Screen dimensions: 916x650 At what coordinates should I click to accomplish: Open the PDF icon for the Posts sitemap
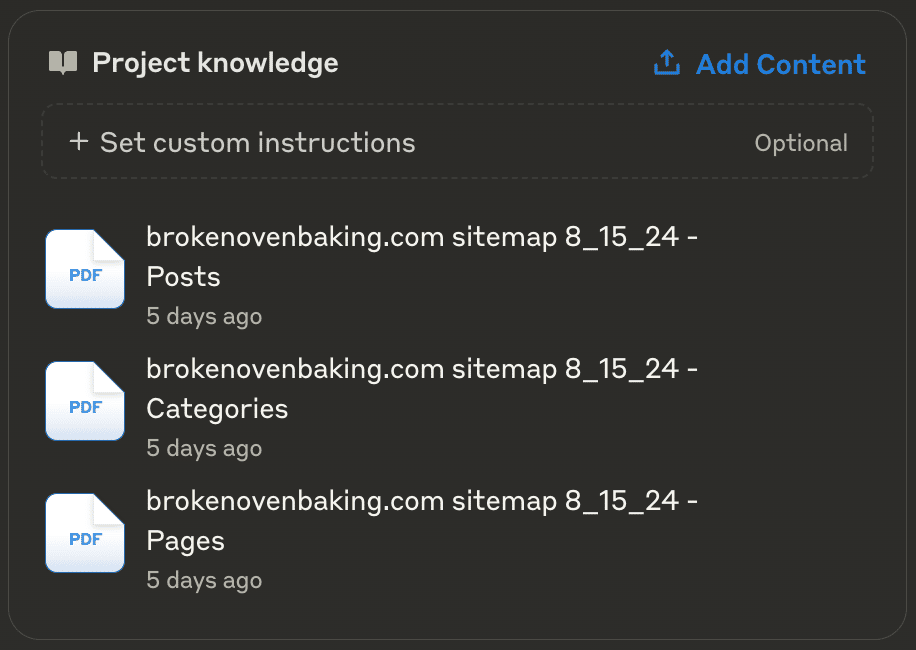click(x=85, y=269)
